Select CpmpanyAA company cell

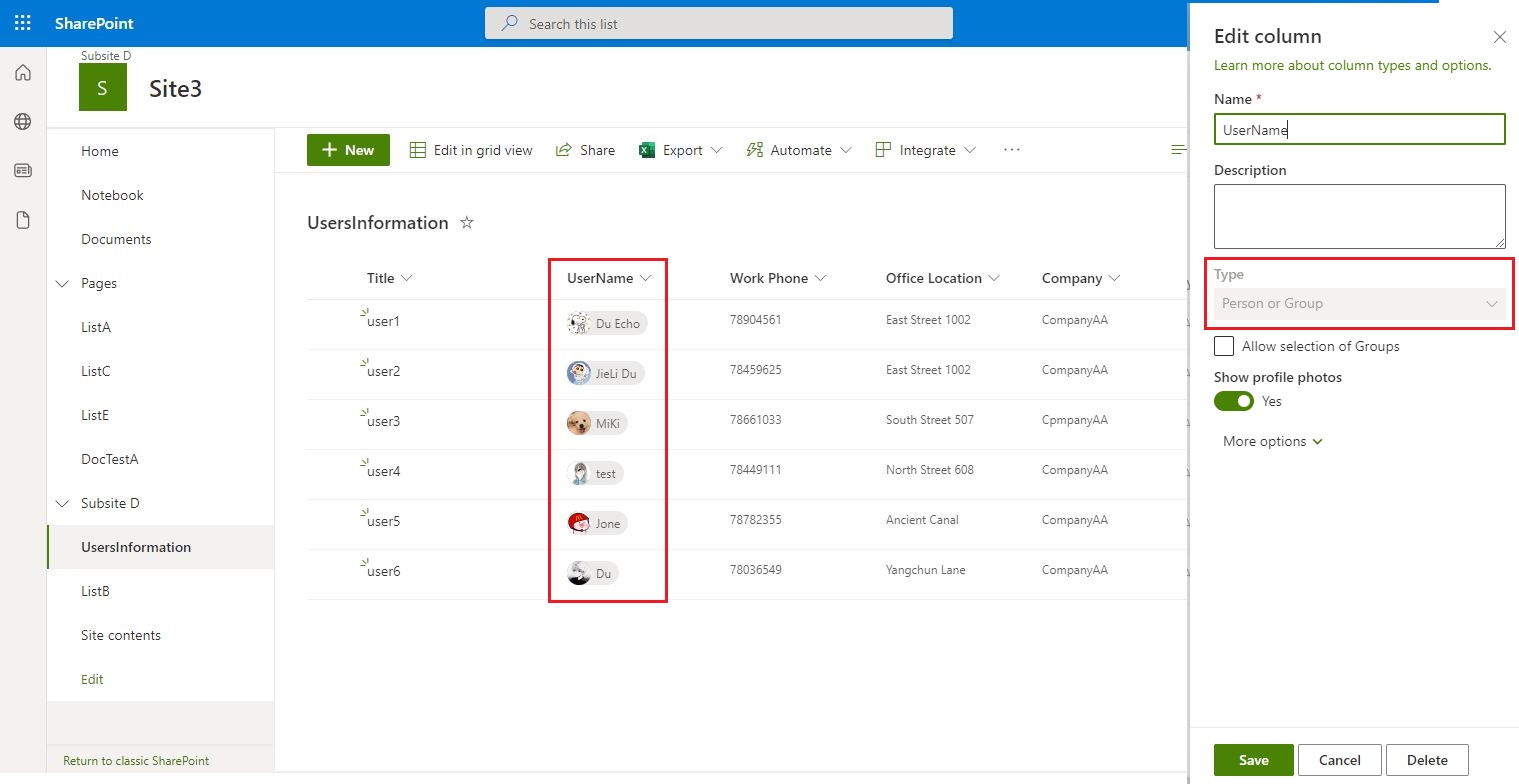coord(1075,420)
